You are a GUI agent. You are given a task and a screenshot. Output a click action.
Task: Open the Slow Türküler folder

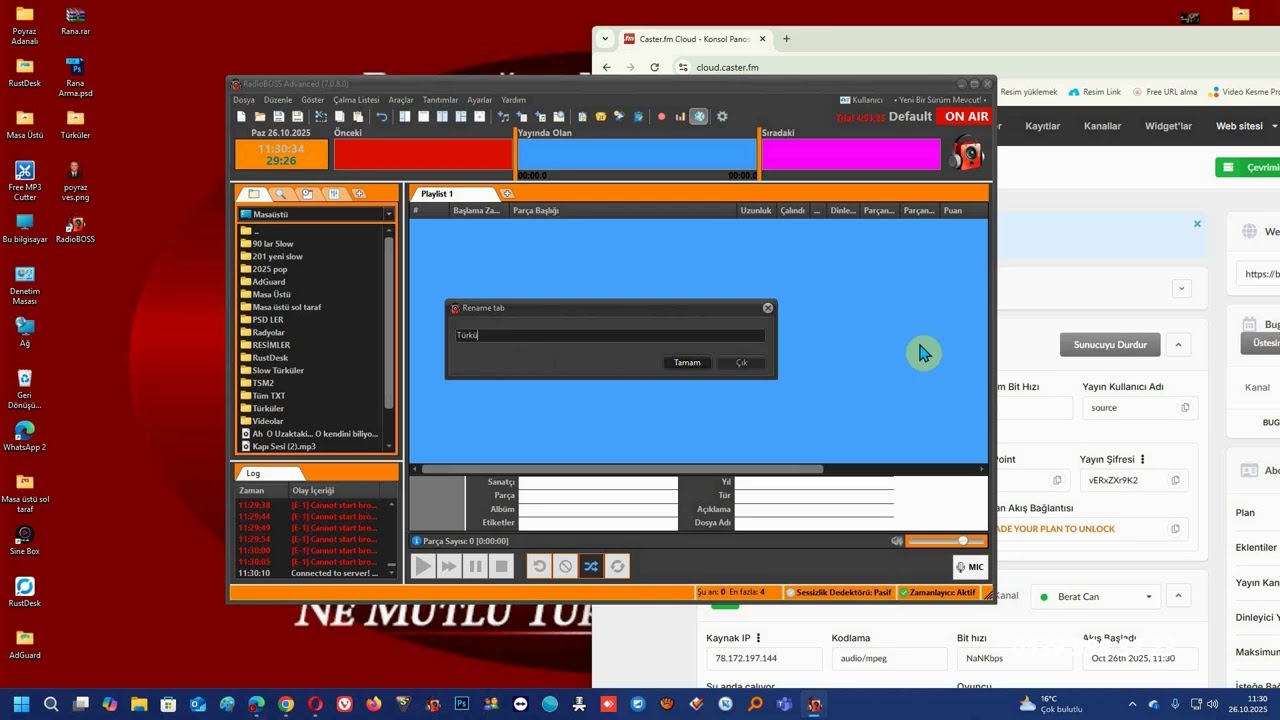272,370
